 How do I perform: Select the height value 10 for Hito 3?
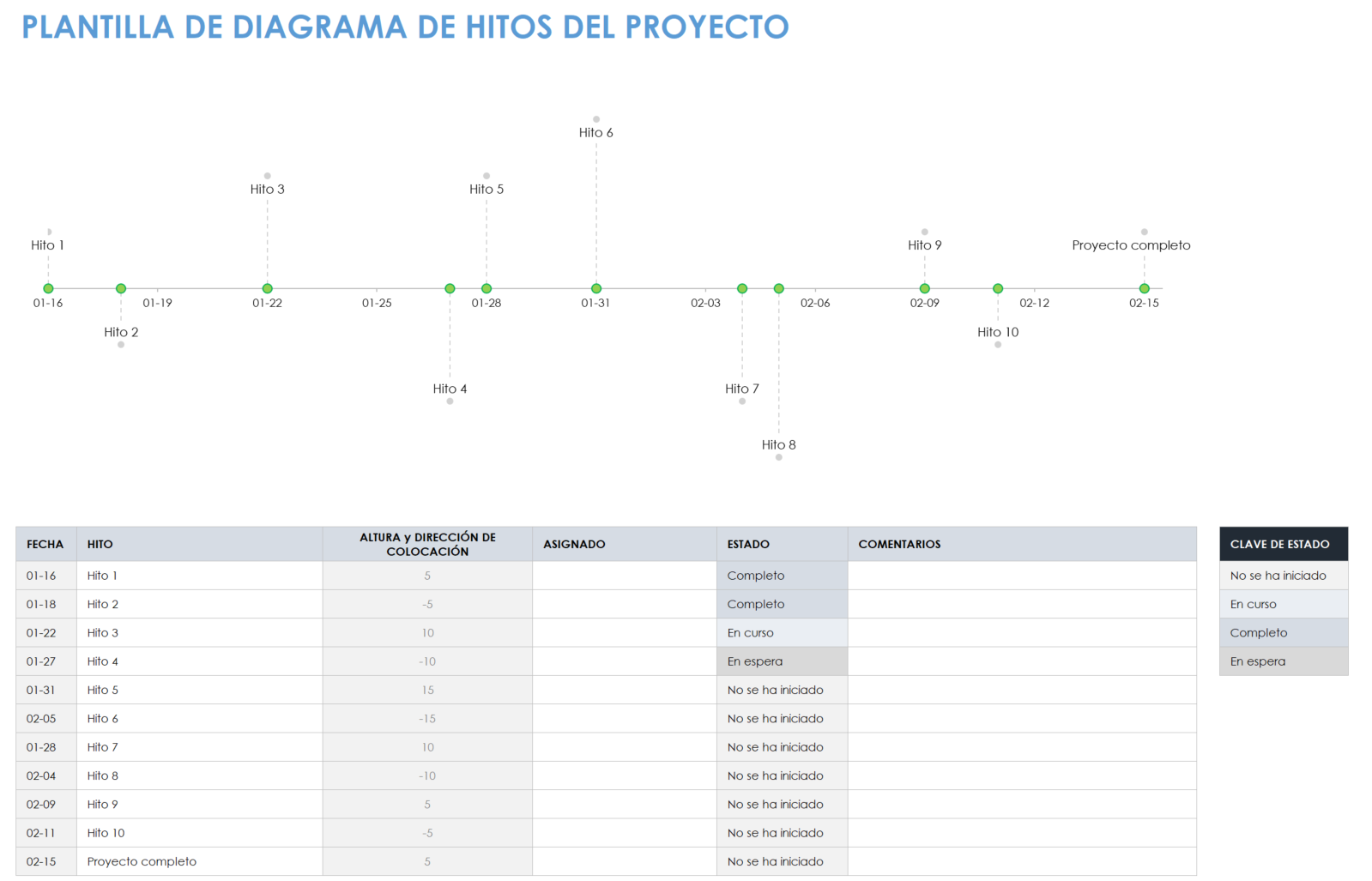(x=427, y=633)
